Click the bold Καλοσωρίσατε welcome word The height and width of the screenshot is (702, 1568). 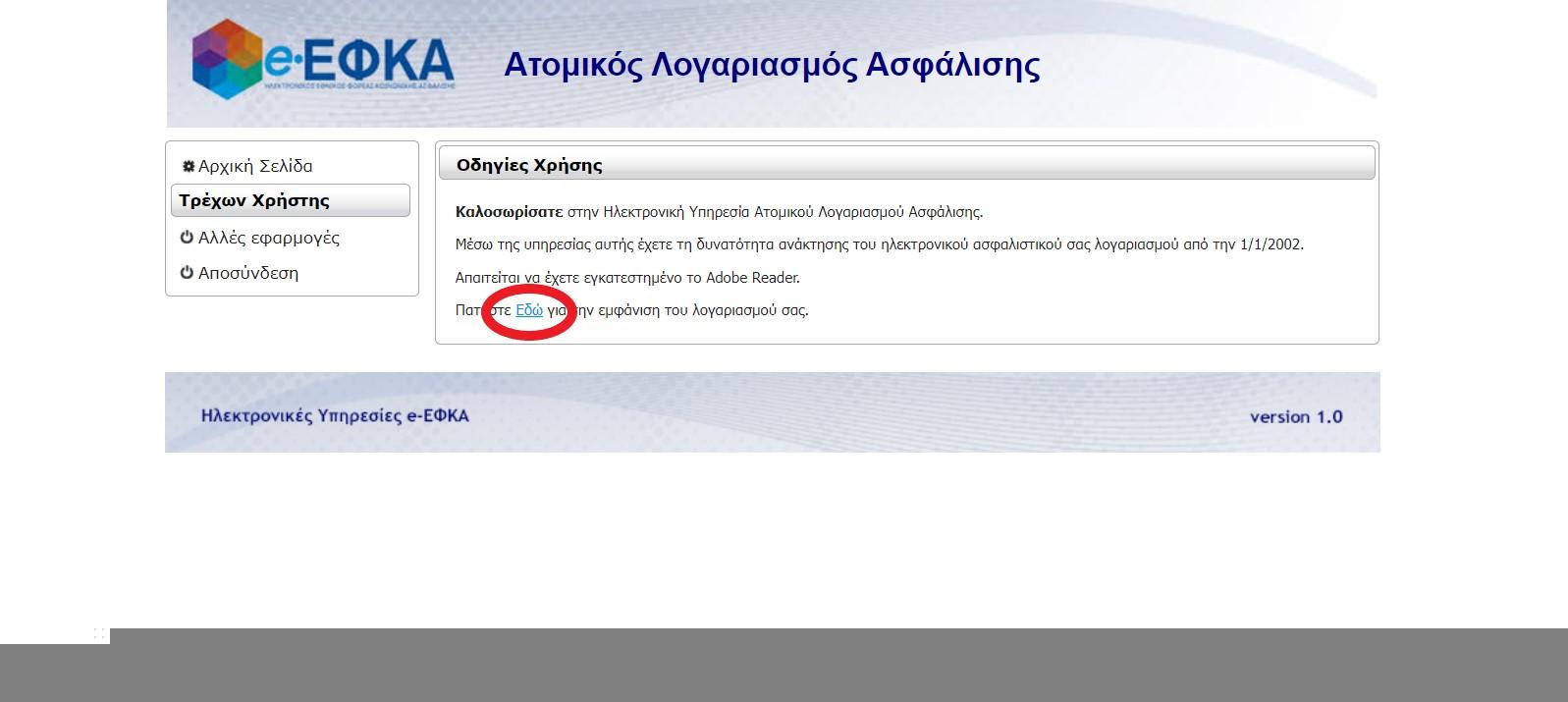point(509,212)
